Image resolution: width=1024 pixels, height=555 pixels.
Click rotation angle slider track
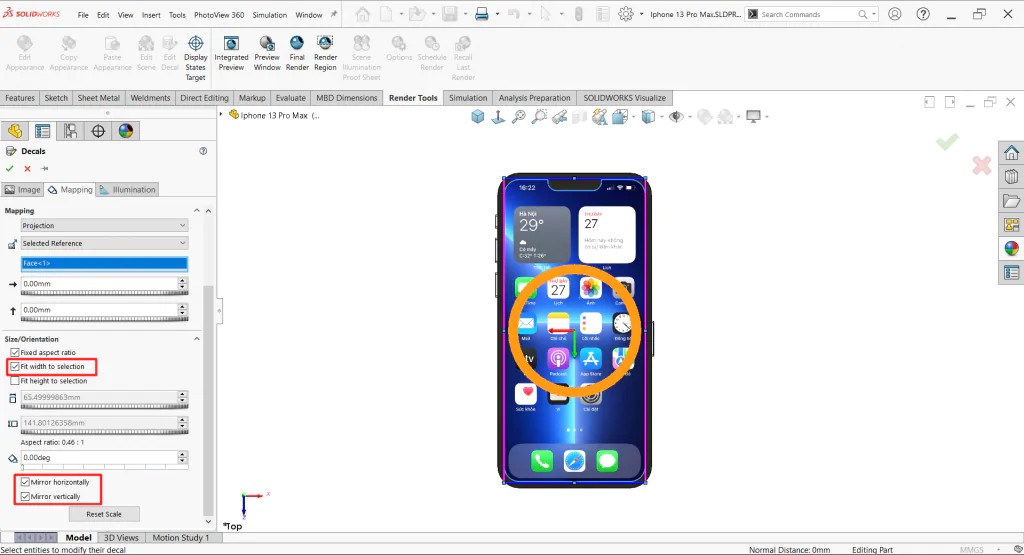click(104, 467)
